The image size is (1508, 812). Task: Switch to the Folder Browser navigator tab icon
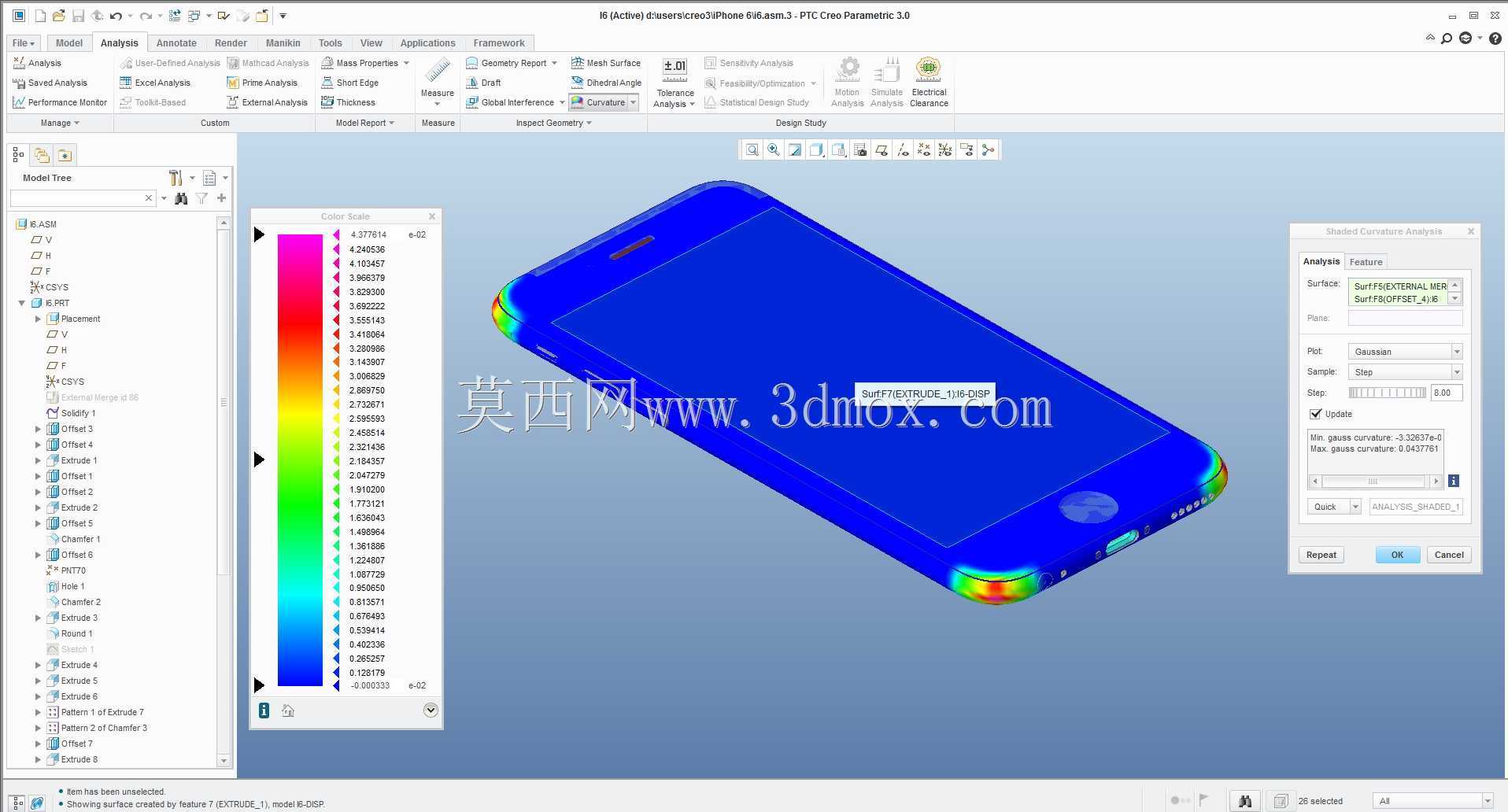click(x=42, y=155)
